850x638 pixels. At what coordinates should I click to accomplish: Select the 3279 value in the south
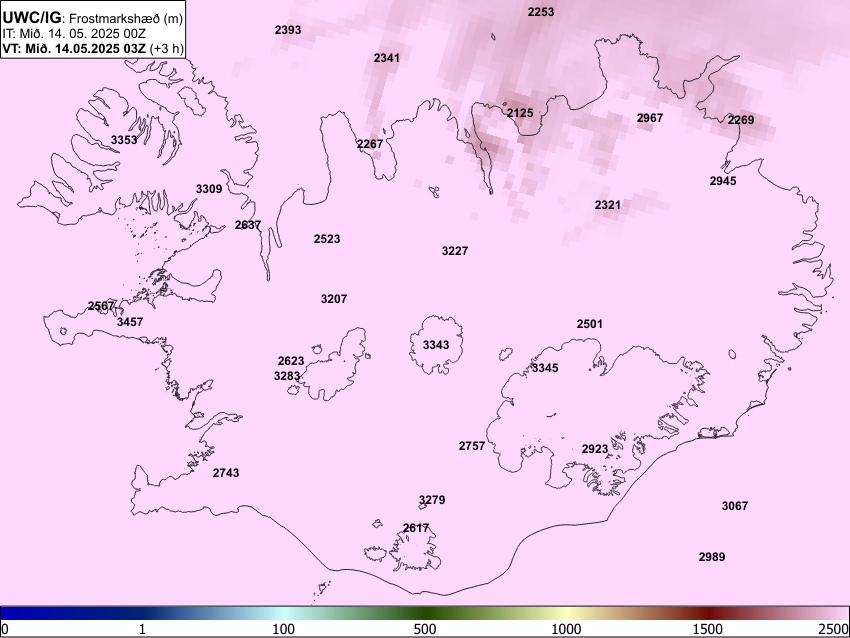point(432,500)
